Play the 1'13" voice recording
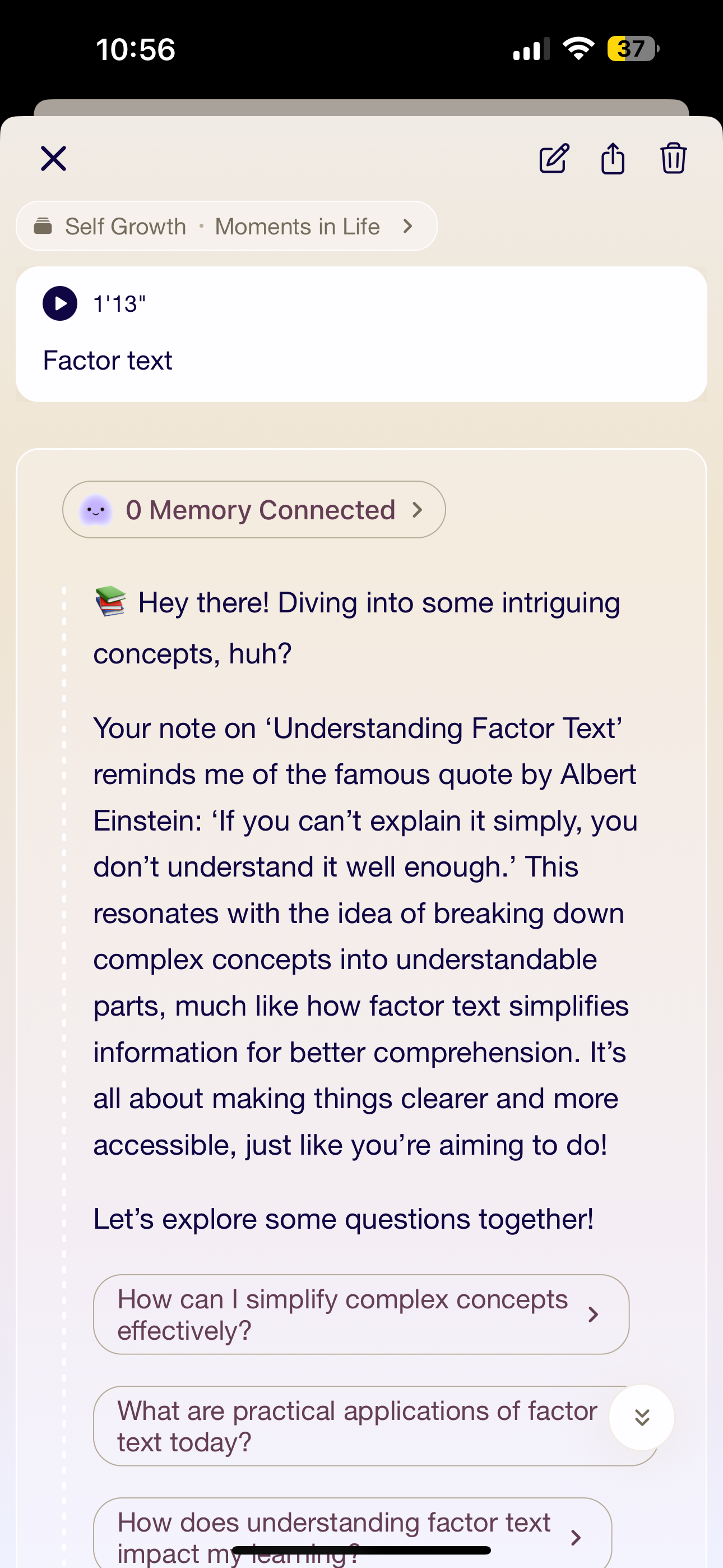This screenshot has height=1568, width=723. (59, 303)
